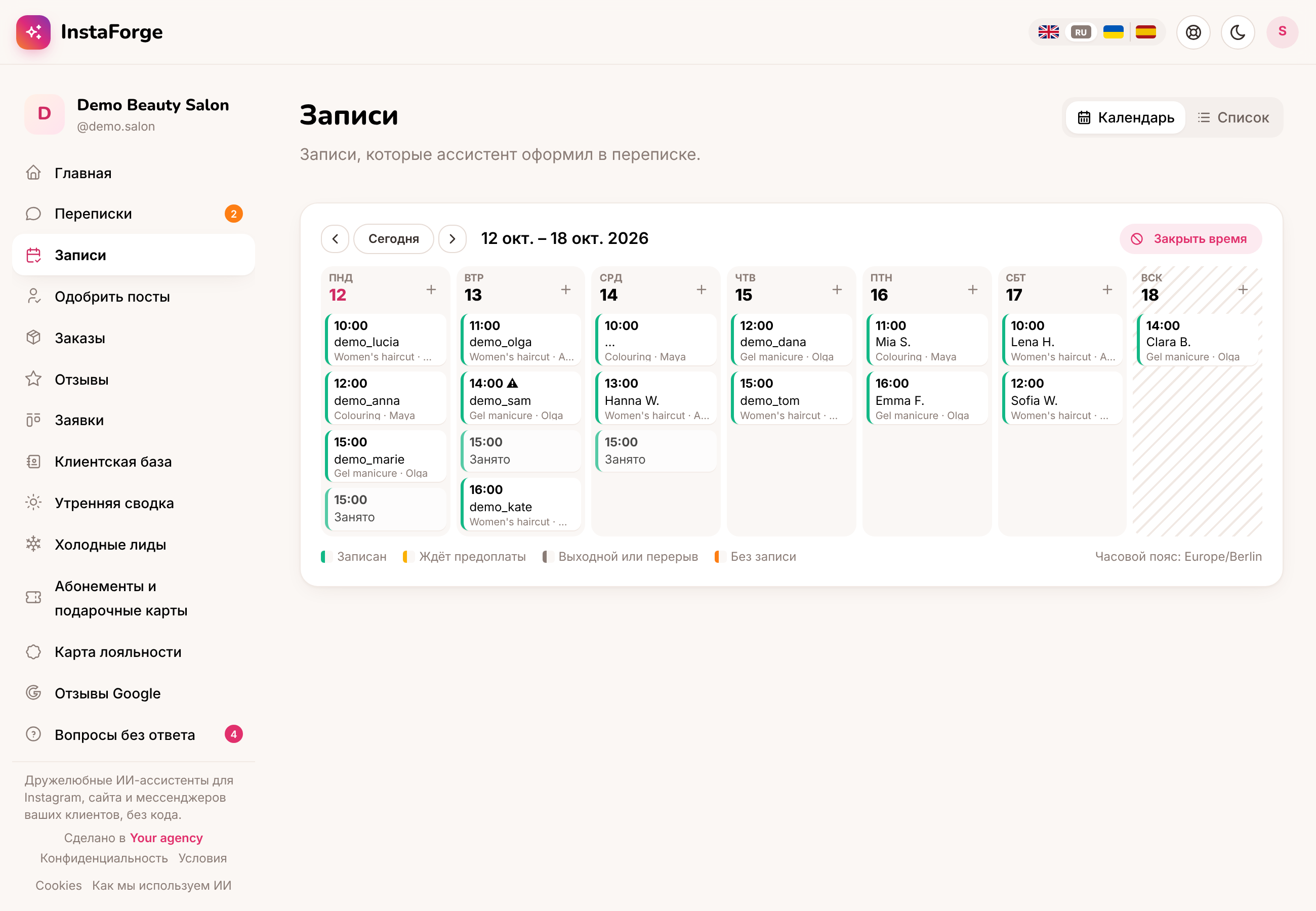Viewport: 1316px width, 911px height.
Task: Click Demo Beauty Salon account header
Action: pos(133,114)
